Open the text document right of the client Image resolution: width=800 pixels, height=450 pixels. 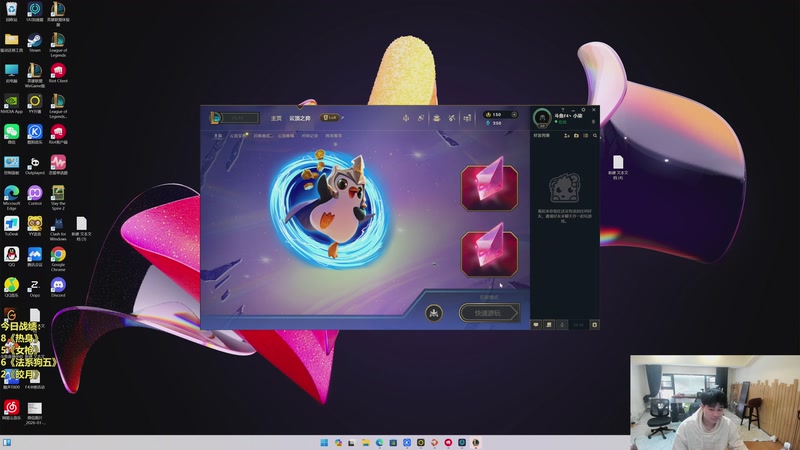pos(618,167)
